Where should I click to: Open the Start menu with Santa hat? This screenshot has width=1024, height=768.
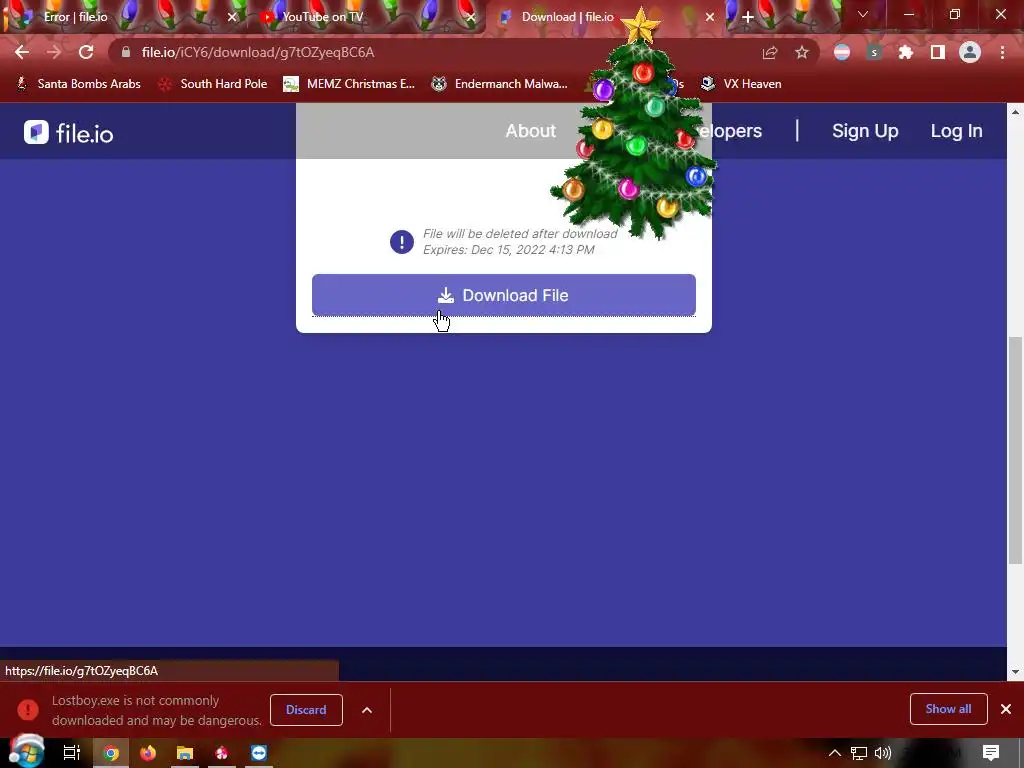pyautogui.click(x=26, y=751)
